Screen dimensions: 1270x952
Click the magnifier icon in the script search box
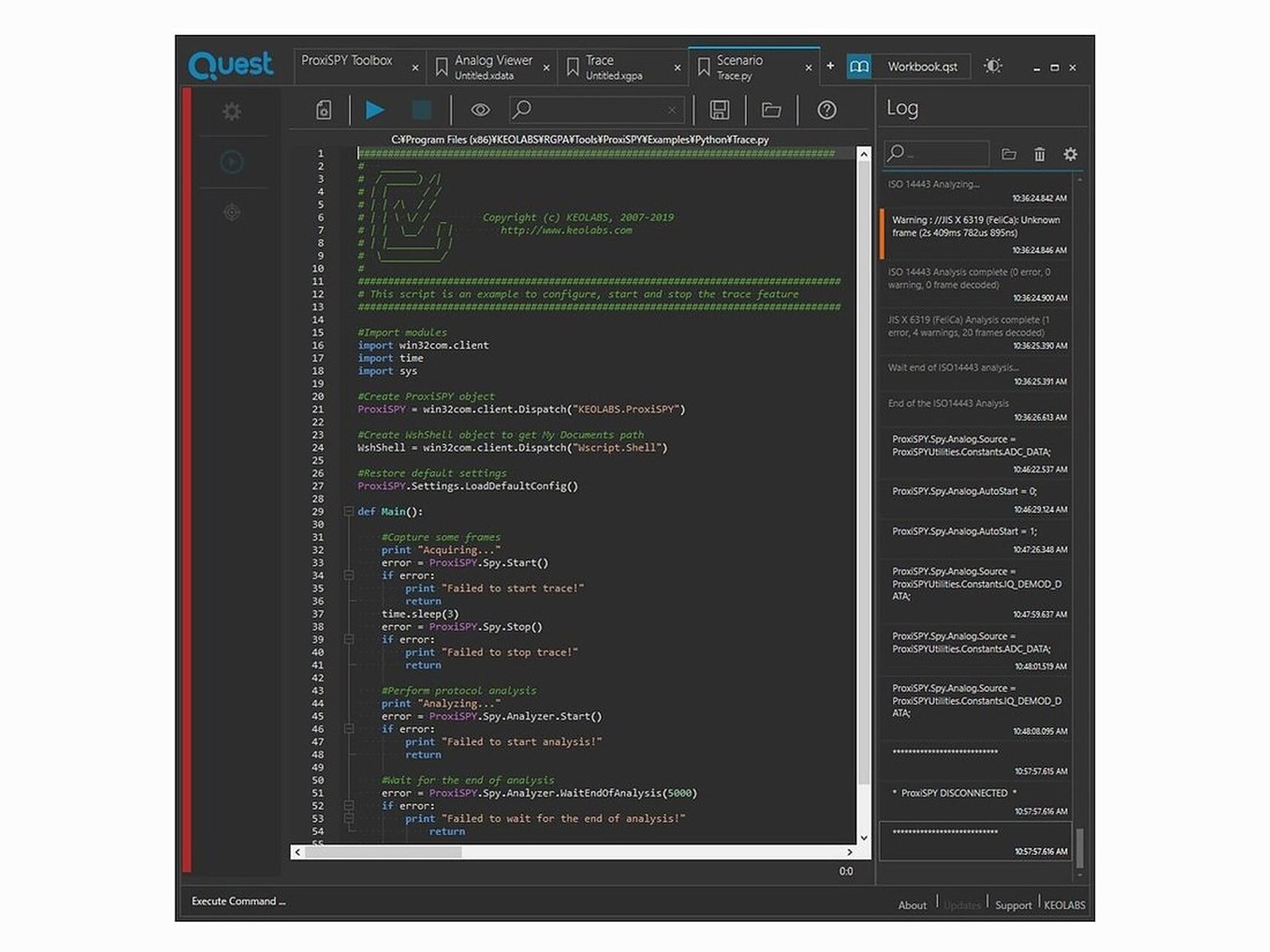(521, 109)
